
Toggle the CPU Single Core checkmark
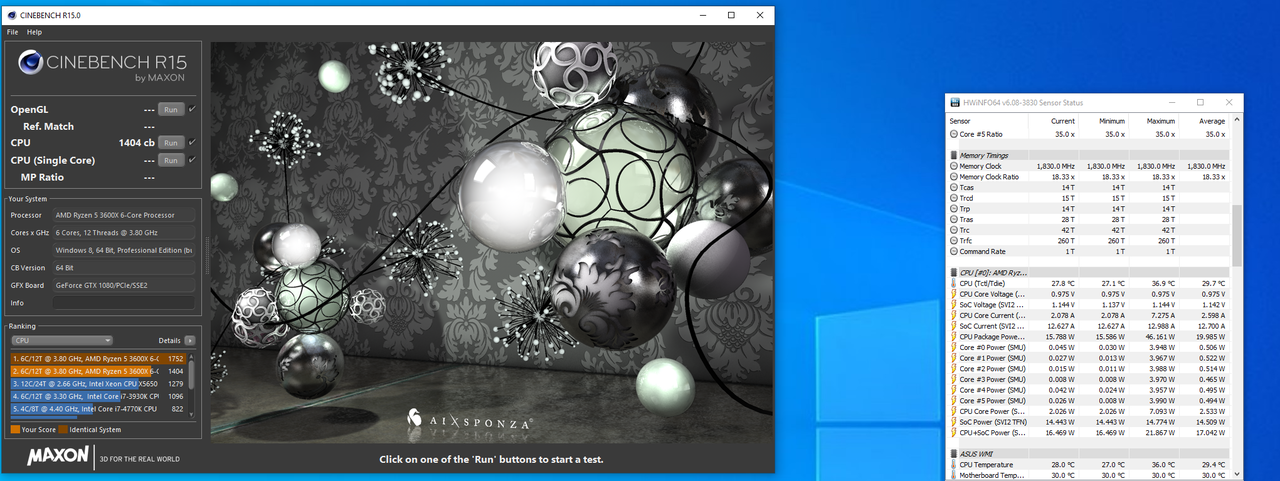point(192,160)
